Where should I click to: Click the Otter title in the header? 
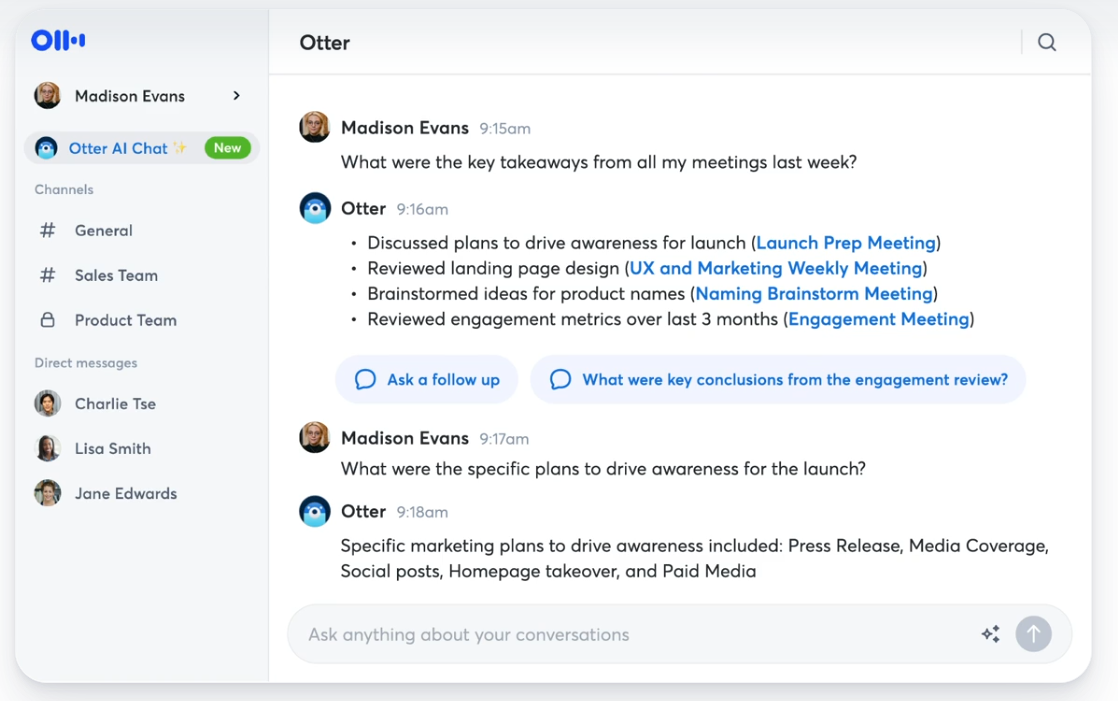[x=324, y=43]
